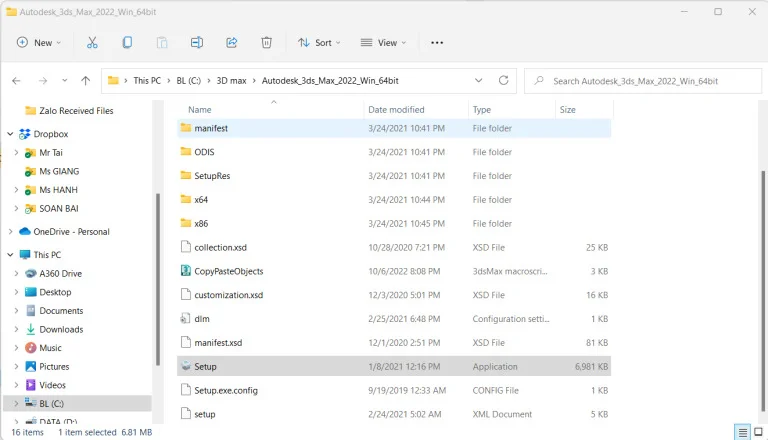The width and height of the screenshot is (768, 440).
Task: Expand the BL (C:) drive node
Action: 16,403
